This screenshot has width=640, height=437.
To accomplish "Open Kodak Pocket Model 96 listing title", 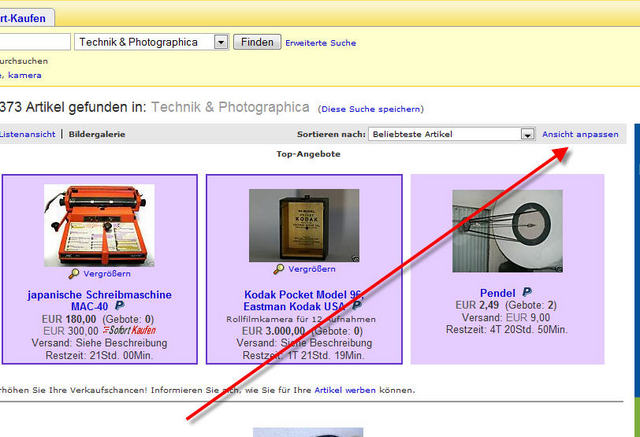I will coord(303,300).
